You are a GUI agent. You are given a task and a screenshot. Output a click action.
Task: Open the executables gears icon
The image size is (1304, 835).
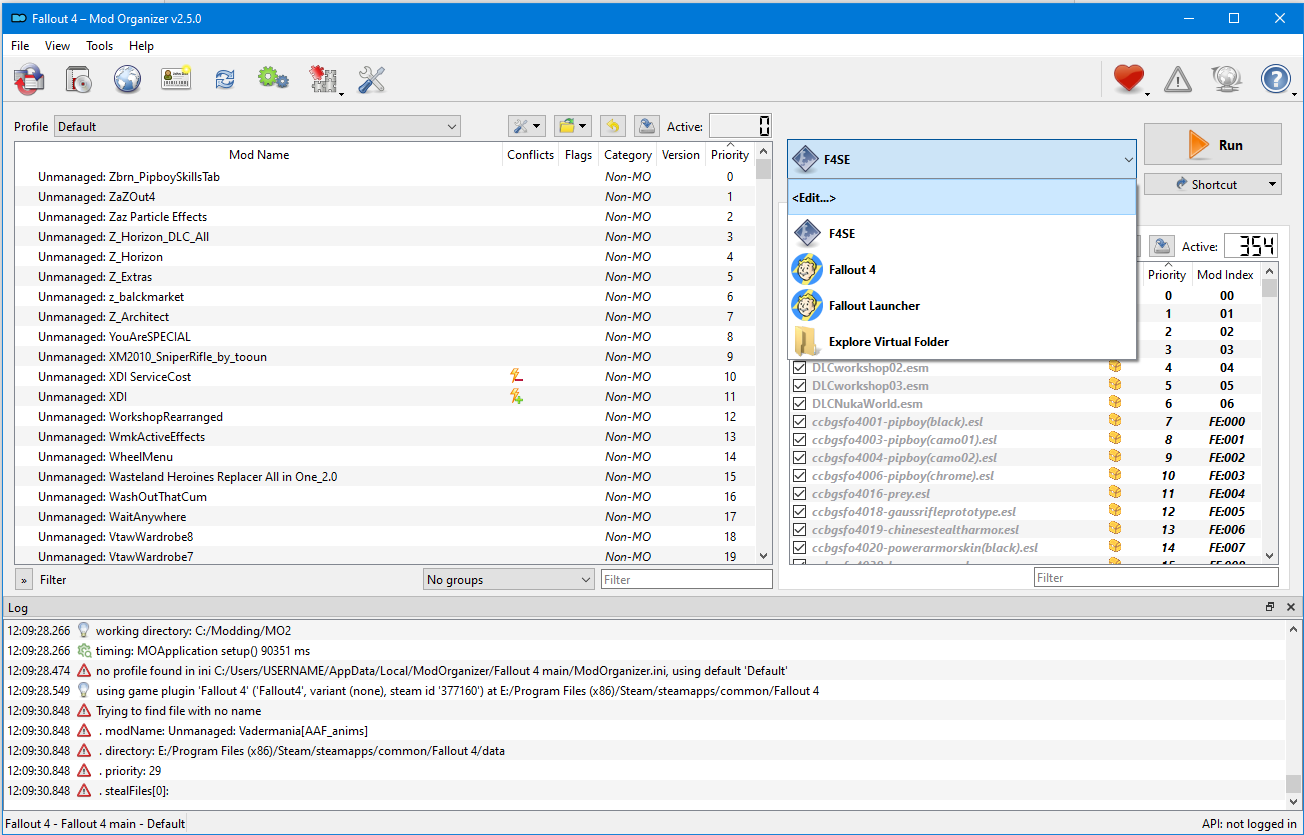[x=273, y=80]
